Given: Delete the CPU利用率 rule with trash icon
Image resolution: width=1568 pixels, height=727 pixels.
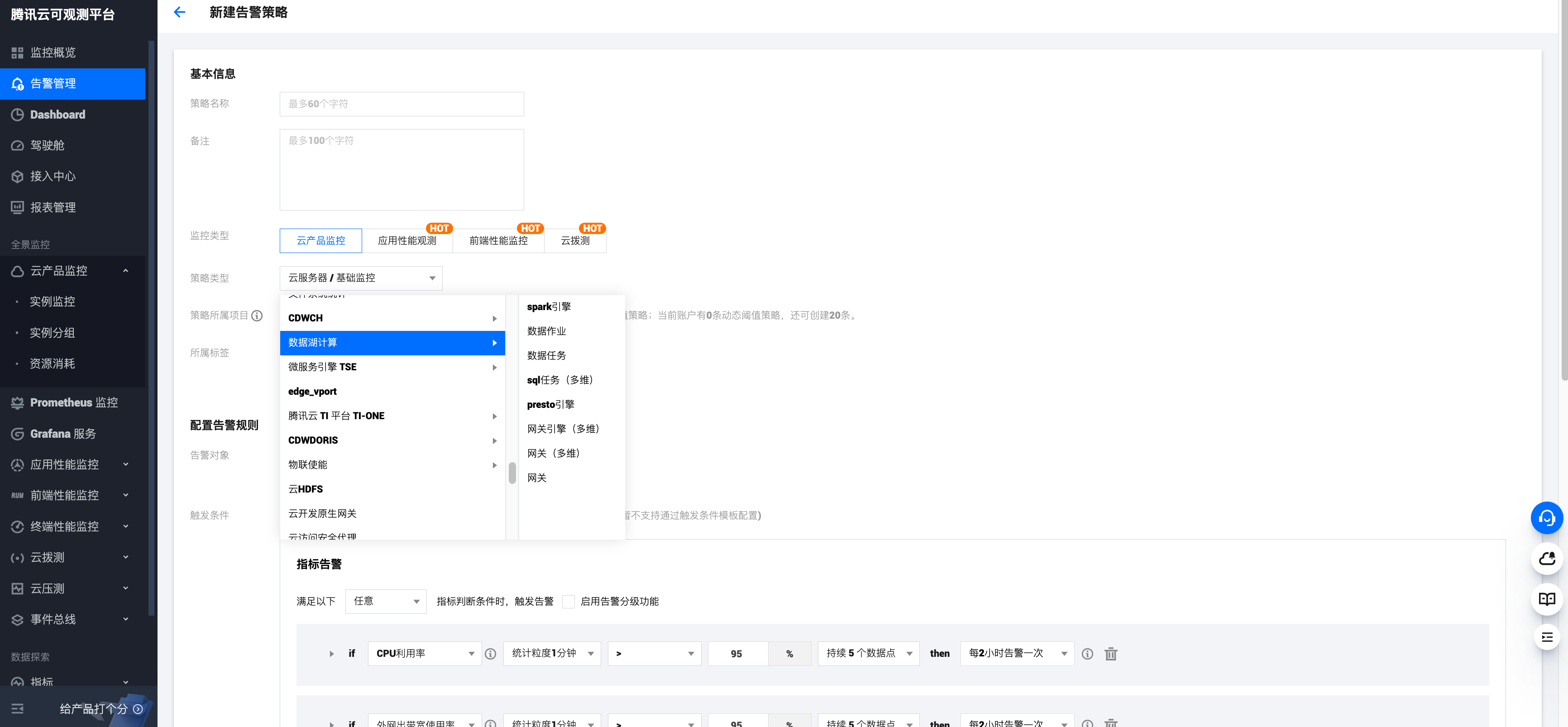Looking at the screenshot, I should pos(1111,654).
